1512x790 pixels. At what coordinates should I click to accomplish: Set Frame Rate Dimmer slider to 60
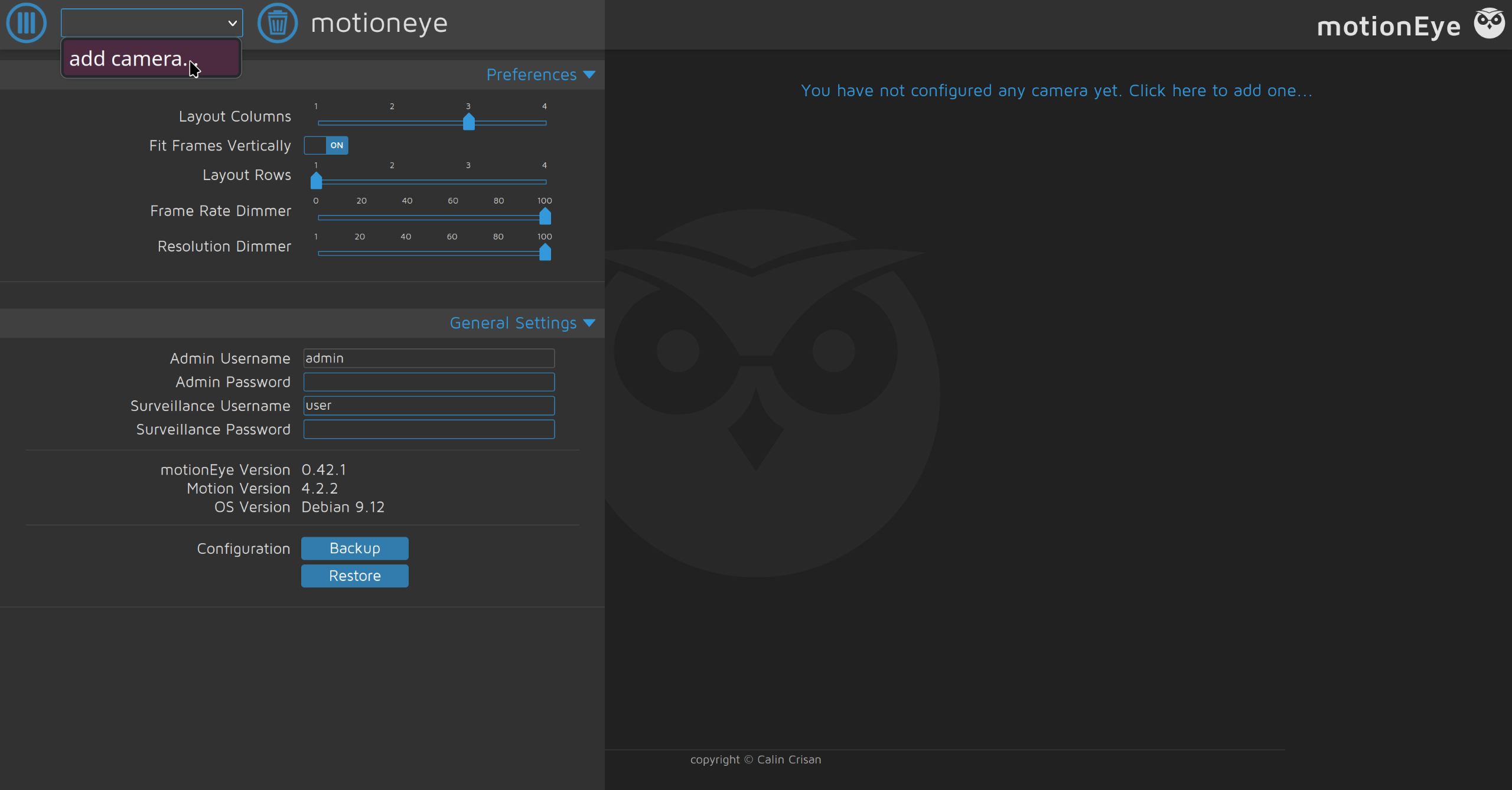(x=453, y=217)
